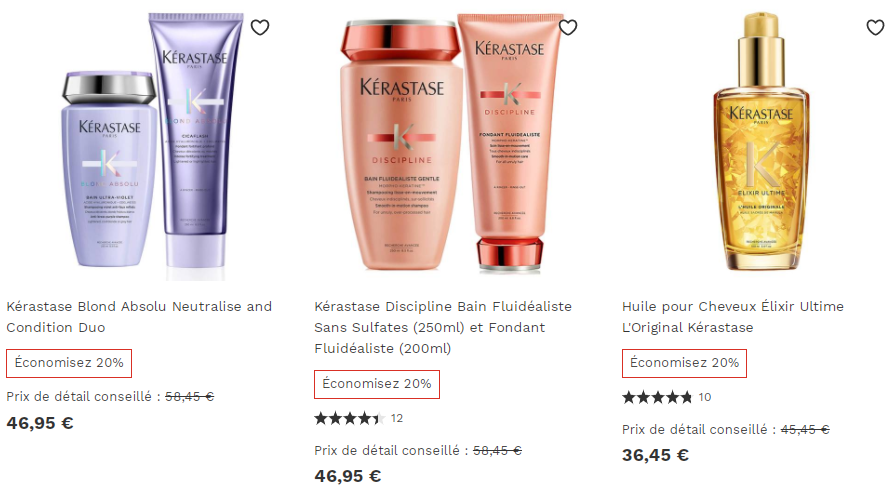This screenshot has width=893, height=492.
Task: Open the Élixir Ultime oil bottle image
Action: 761,141
